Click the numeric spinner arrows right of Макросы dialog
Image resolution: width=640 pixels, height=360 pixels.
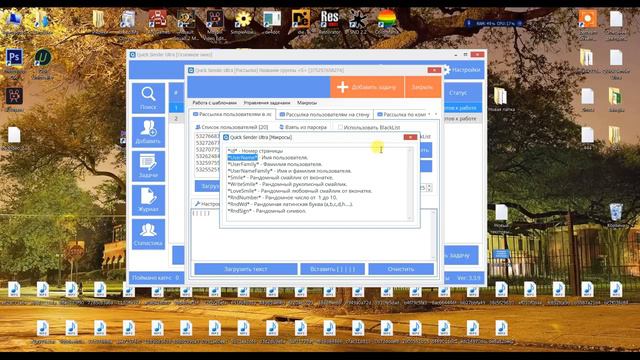[429, 187]
